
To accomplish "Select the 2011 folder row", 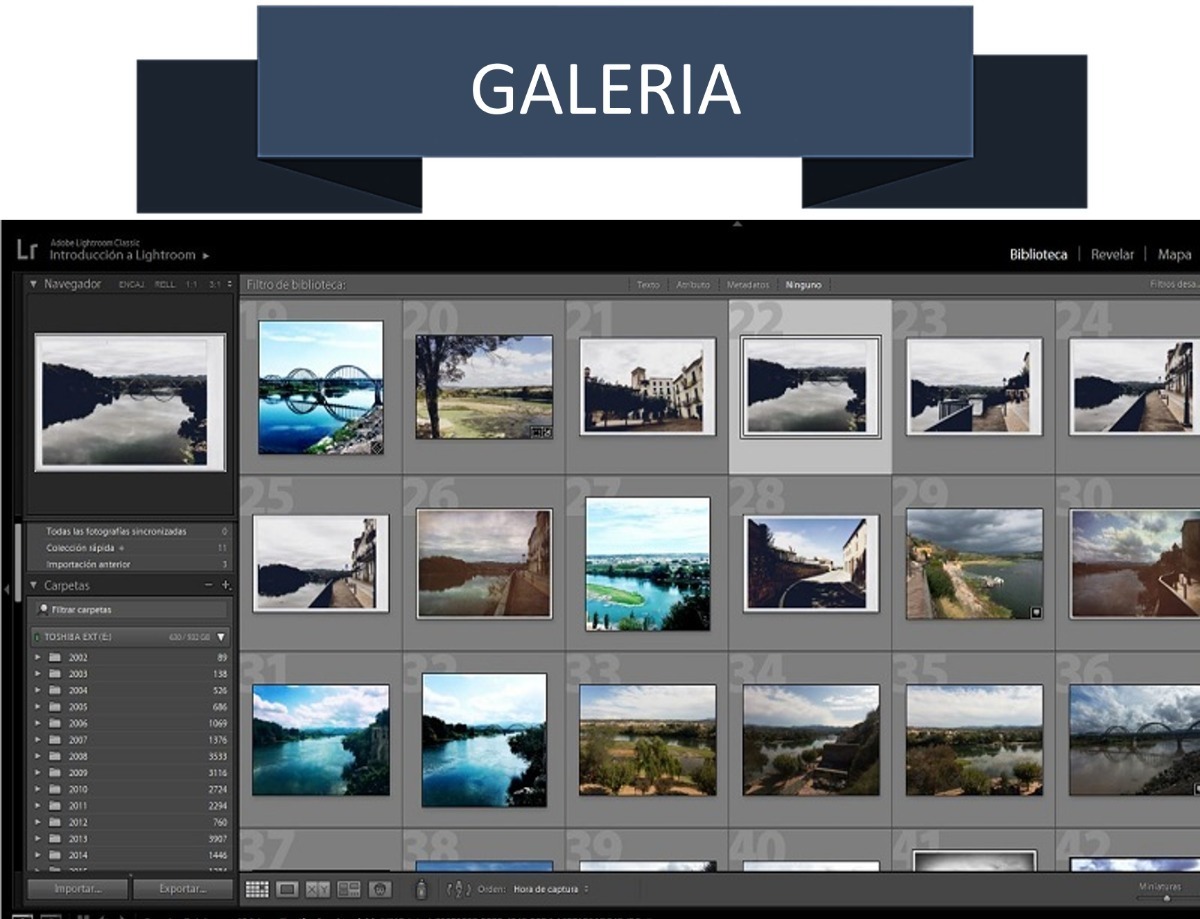I will (131, 806).
